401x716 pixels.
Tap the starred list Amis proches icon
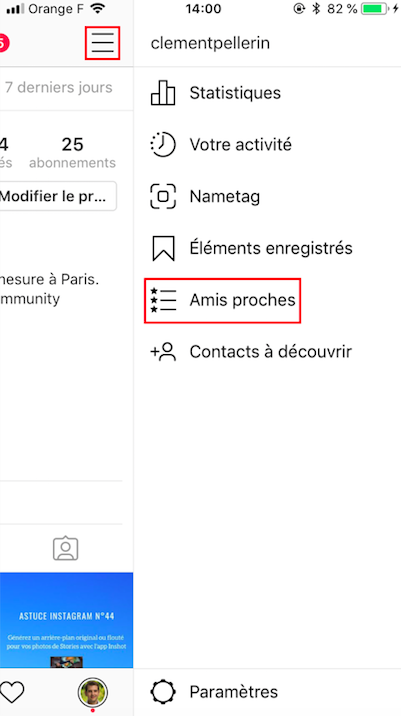pyautogui.click(x=163, y=300)
